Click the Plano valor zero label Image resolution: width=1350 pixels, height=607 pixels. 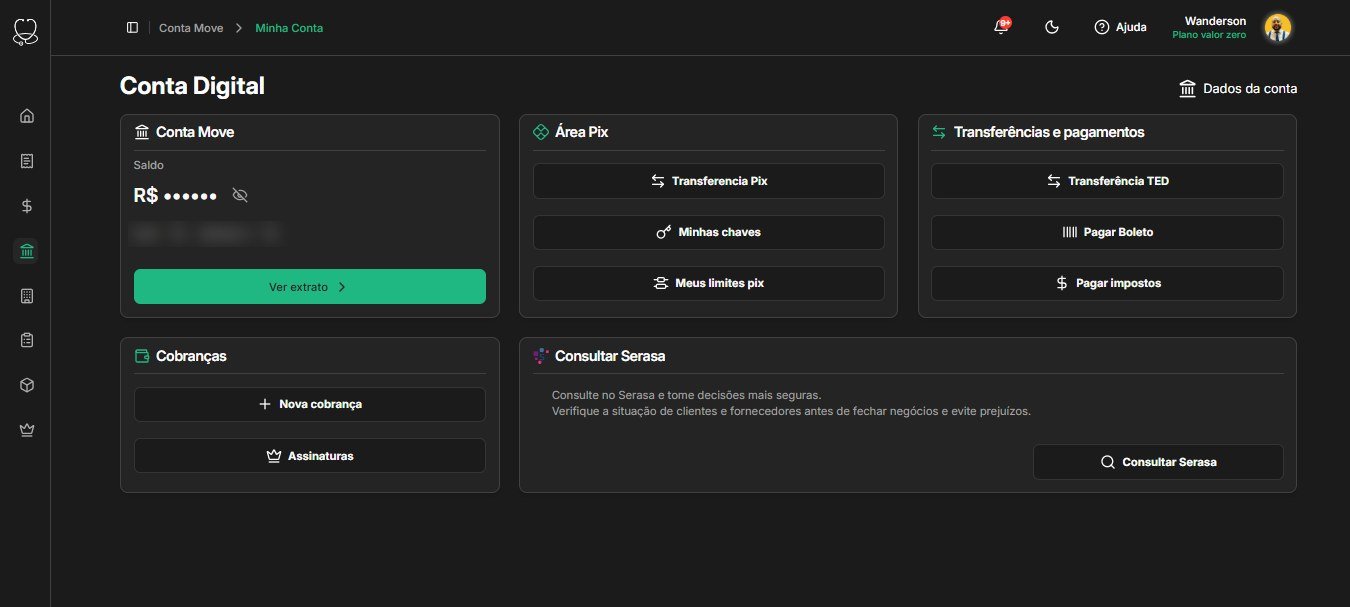pos(1209,35)
